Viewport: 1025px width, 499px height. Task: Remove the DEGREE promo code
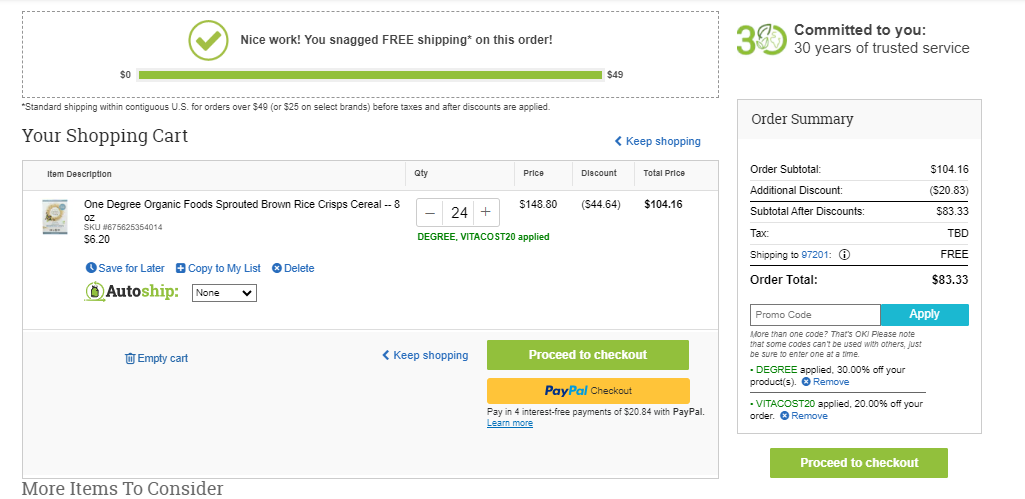point(826,382)
